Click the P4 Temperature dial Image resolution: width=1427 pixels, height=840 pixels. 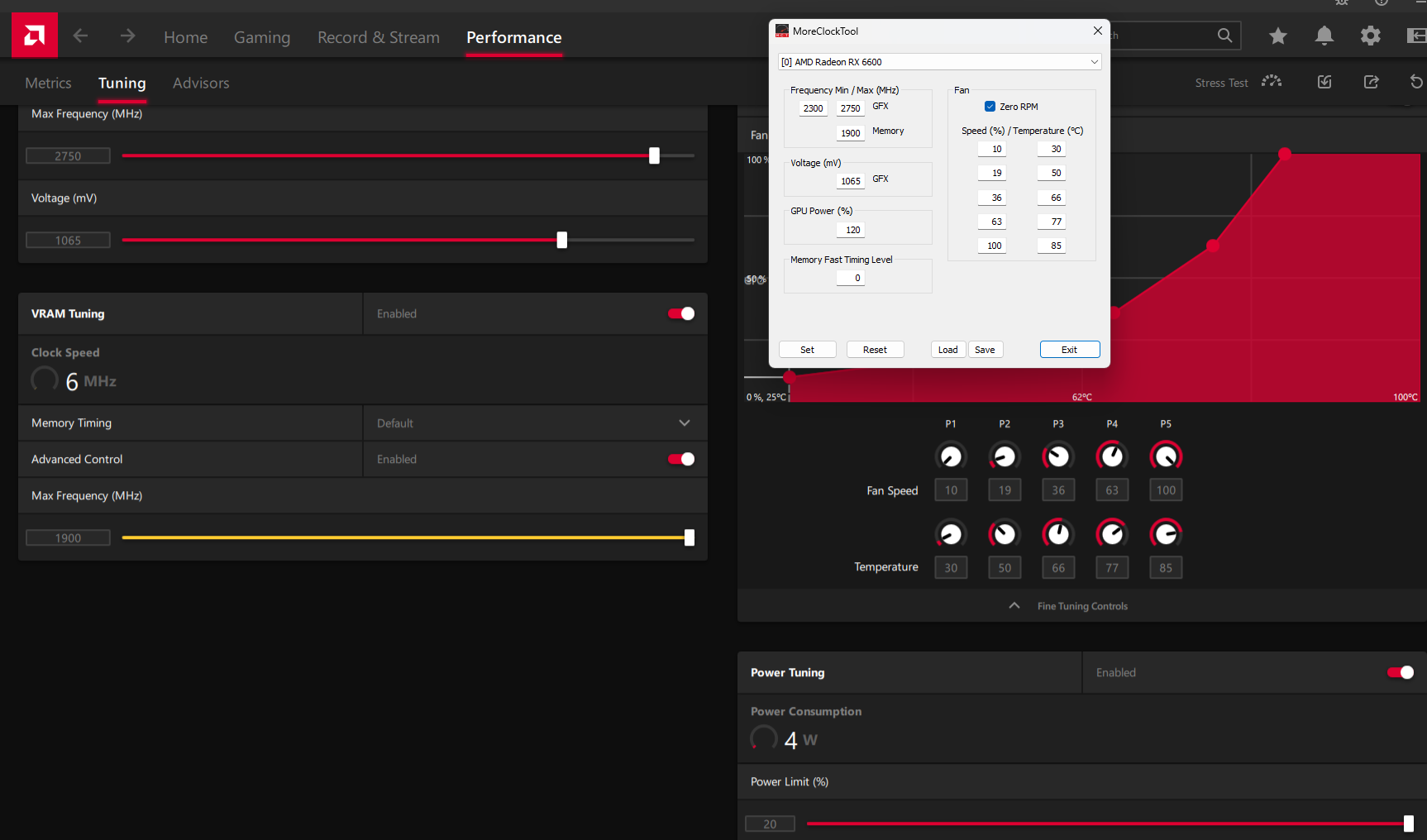pos(1112,534)
